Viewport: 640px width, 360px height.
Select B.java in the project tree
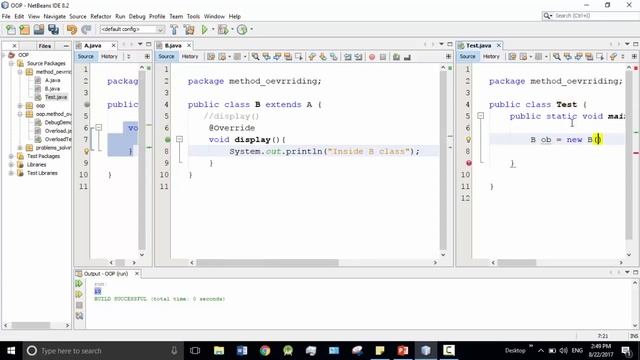[x=52, y=89]
